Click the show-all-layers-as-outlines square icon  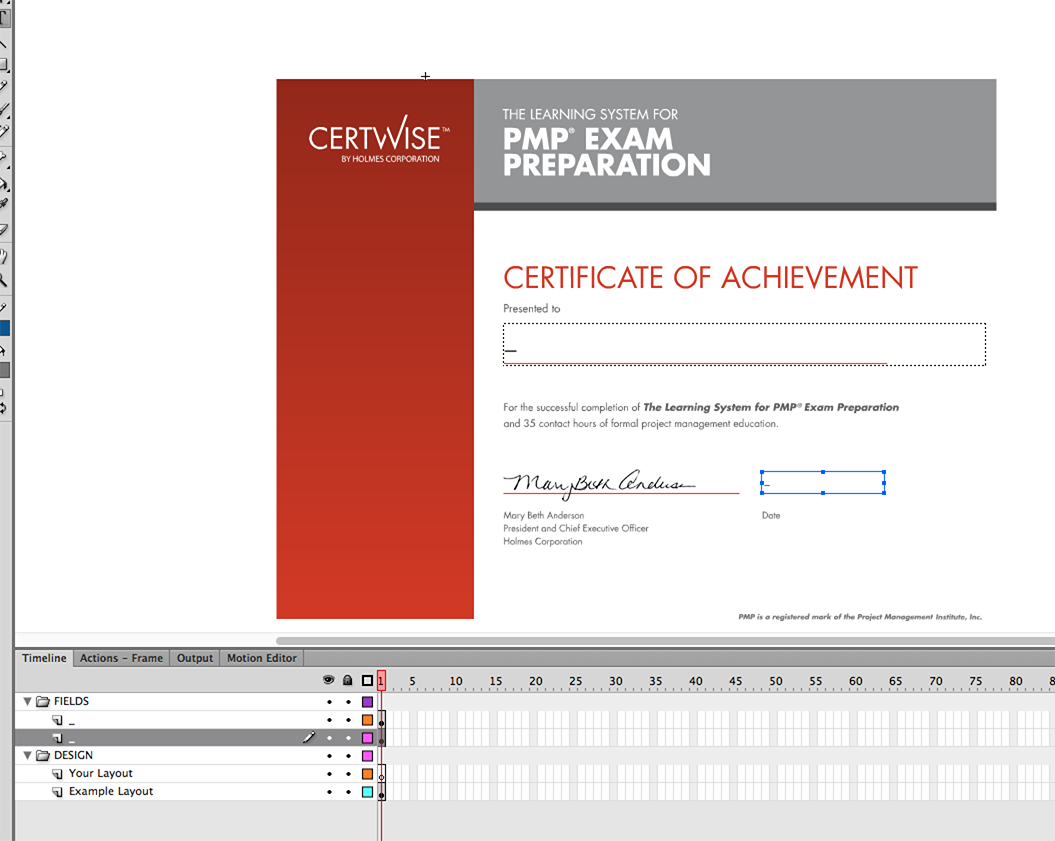367,680
